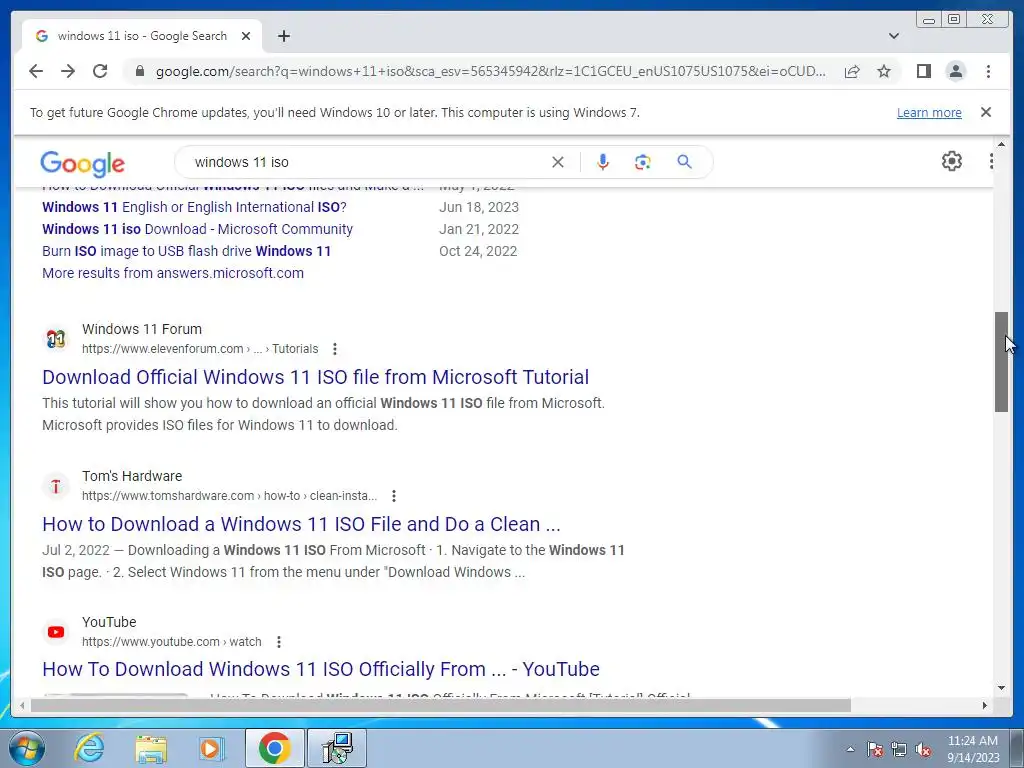1024x768 pixels.
Task: Go back to the previous page
Action: 36,71
